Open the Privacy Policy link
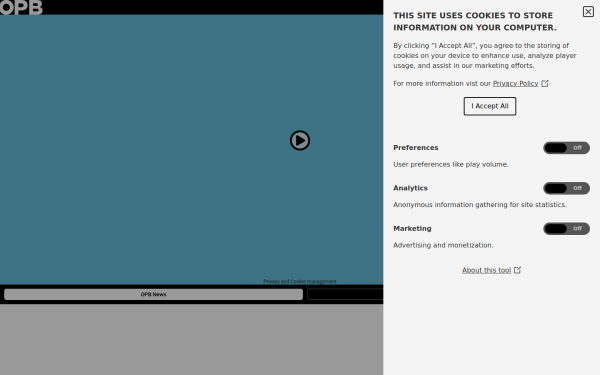This screenshot has width=600, height=375. point(515,83)
